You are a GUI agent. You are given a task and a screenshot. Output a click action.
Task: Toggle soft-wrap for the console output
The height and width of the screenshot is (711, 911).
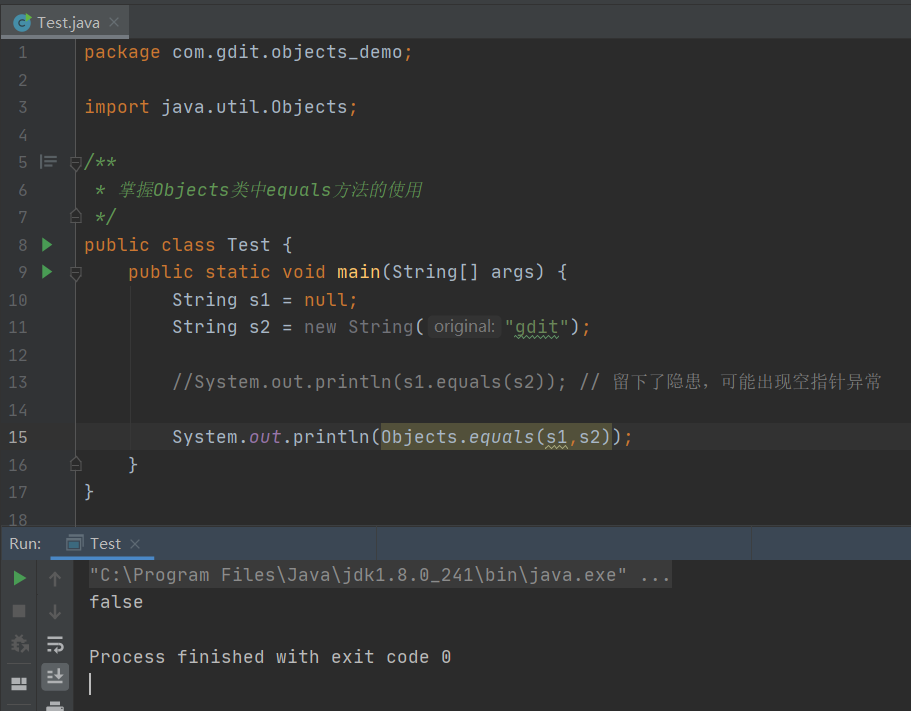[54, 644]
